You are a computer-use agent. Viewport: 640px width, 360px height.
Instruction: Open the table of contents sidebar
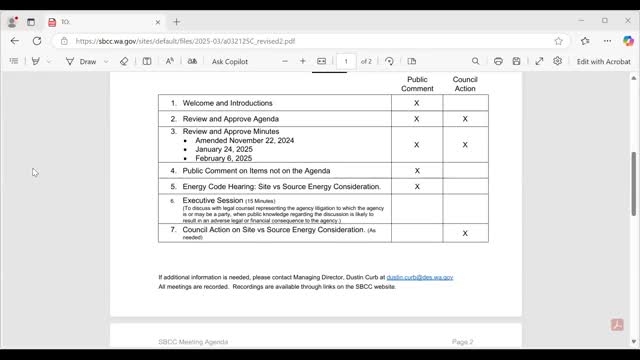[14, 61]
